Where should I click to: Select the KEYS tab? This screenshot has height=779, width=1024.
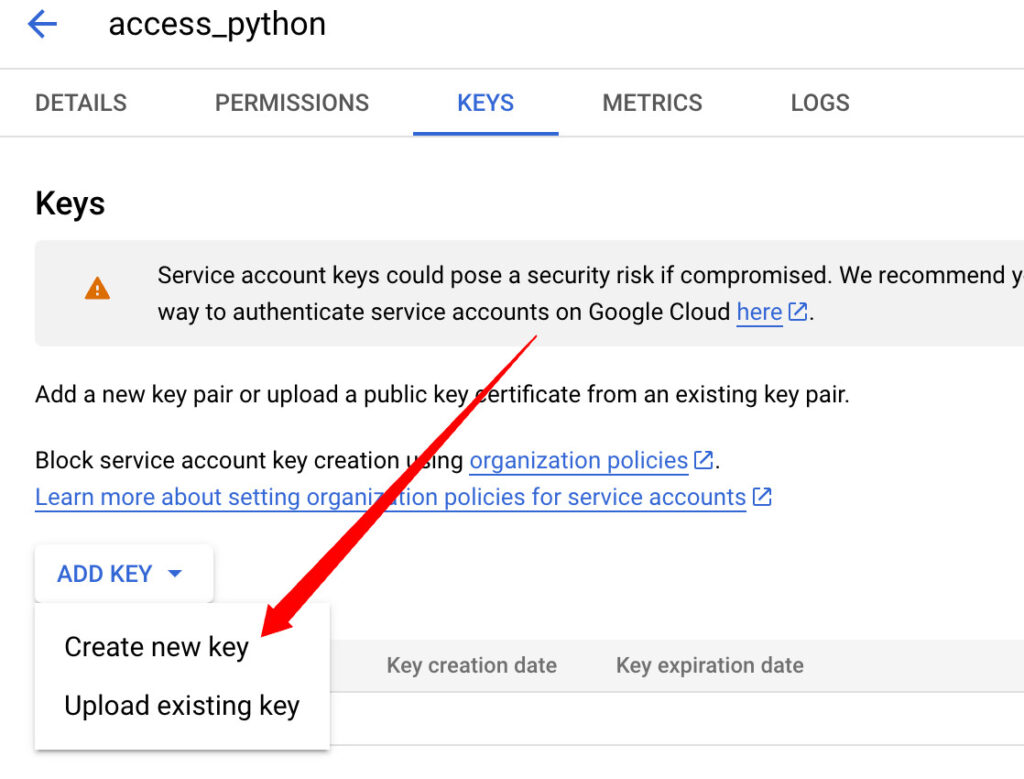click(485, 103)
